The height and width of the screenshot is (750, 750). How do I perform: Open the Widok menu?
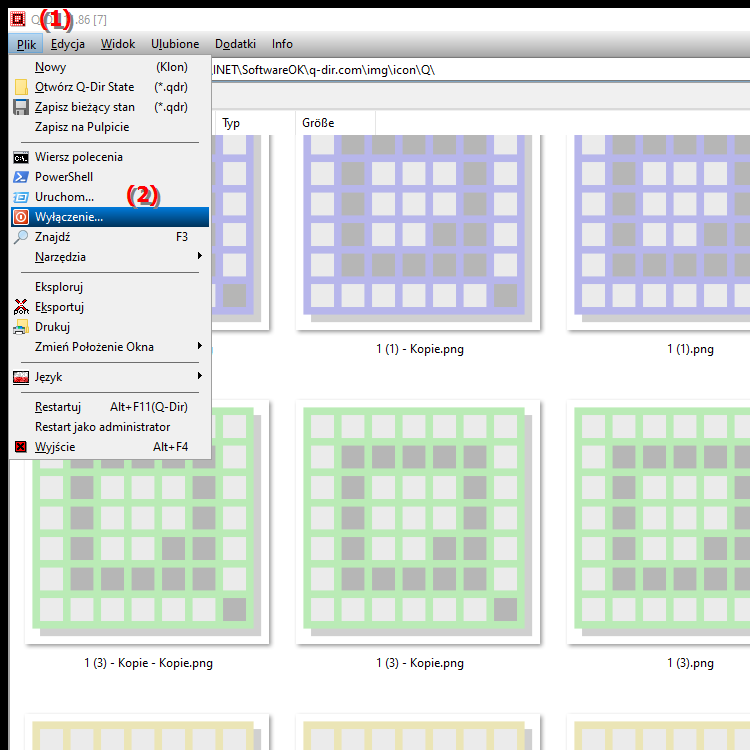pos(118,44)
